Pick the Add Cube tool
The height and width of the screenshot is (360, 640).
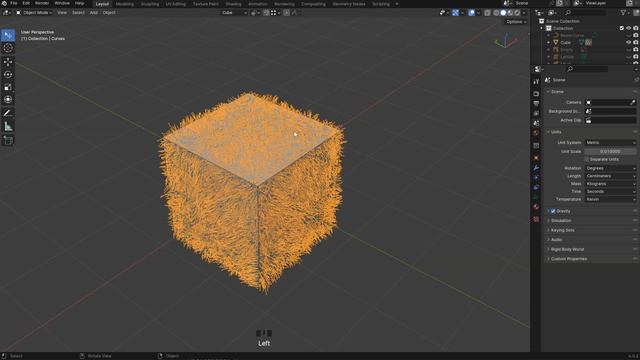point(8,140)
